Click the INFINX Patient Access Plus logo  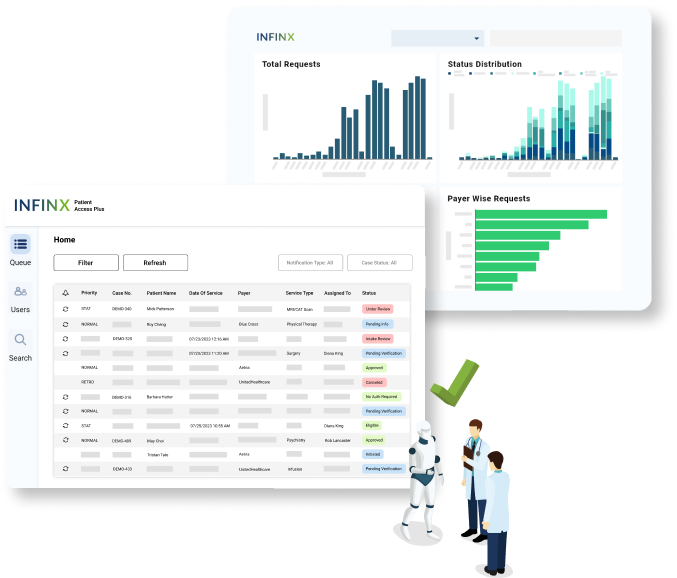coord(59,205)
